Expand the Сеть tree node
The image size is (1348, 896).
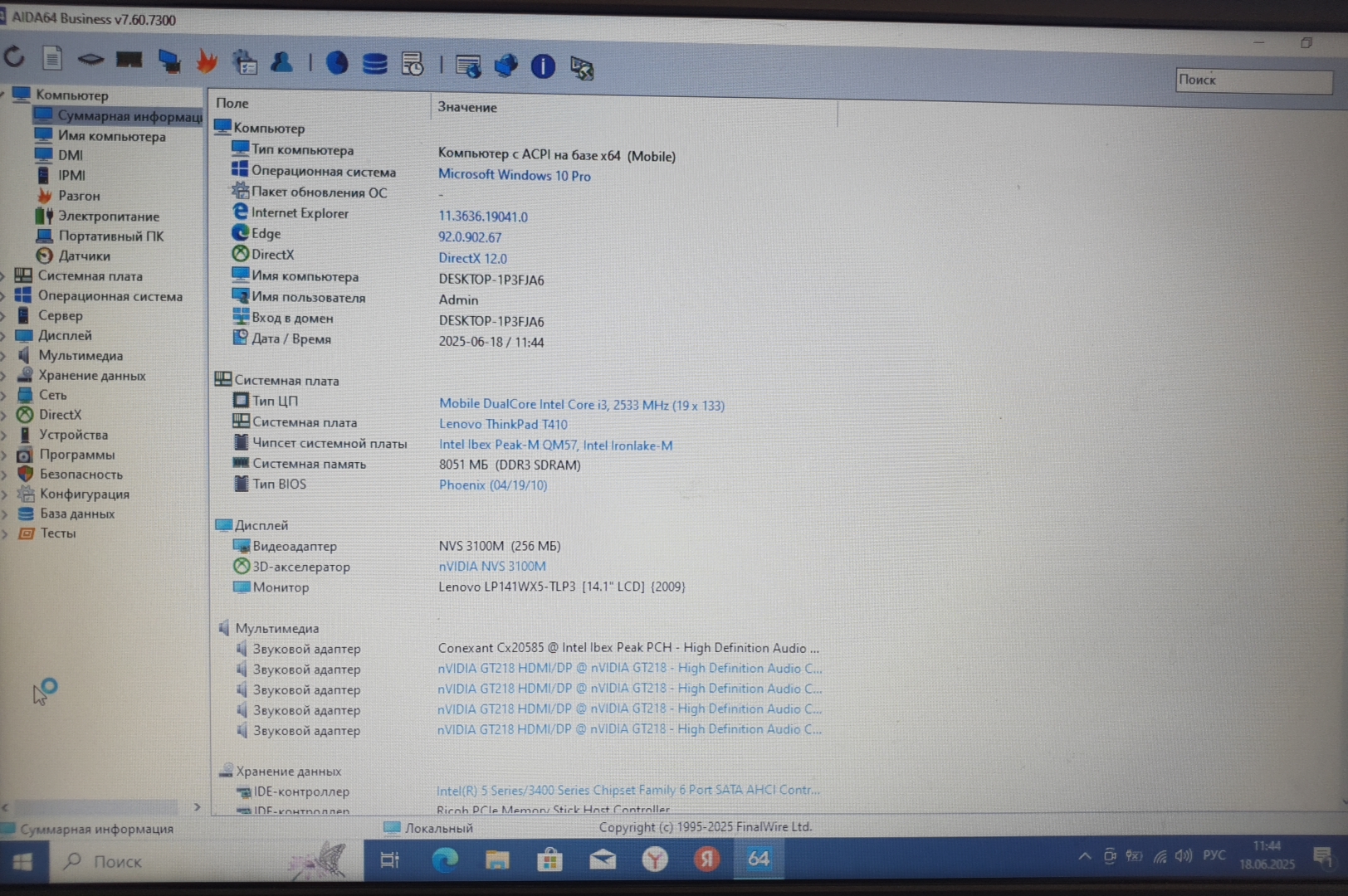(4, 395)
